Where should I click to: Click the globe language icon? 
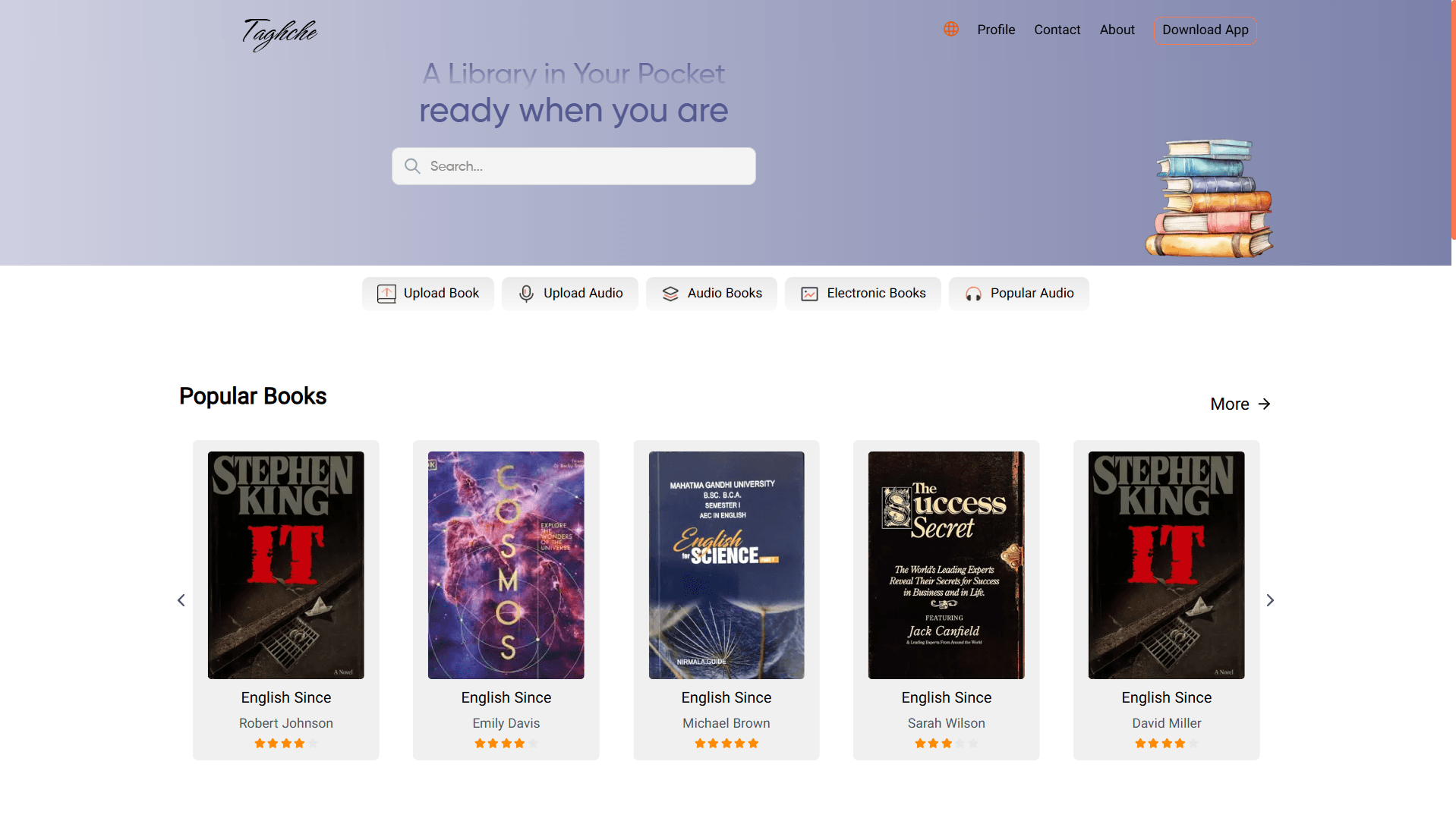[950, 29]
